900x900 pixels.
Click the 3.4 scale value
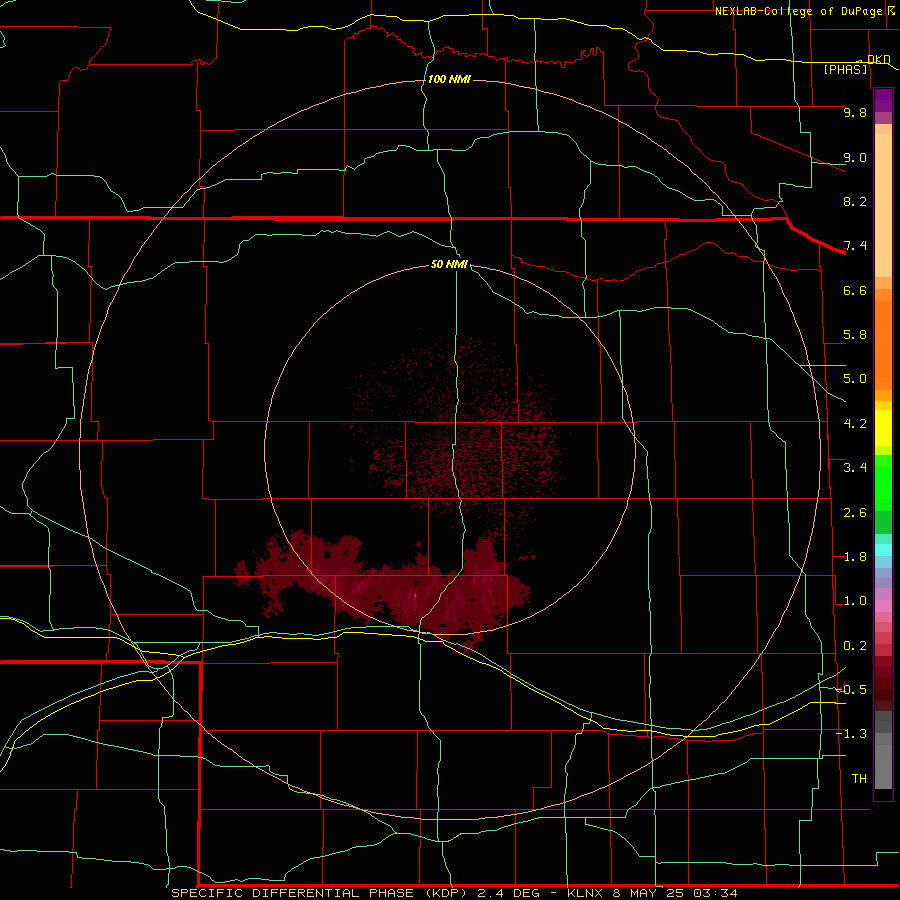pos(855,468)
